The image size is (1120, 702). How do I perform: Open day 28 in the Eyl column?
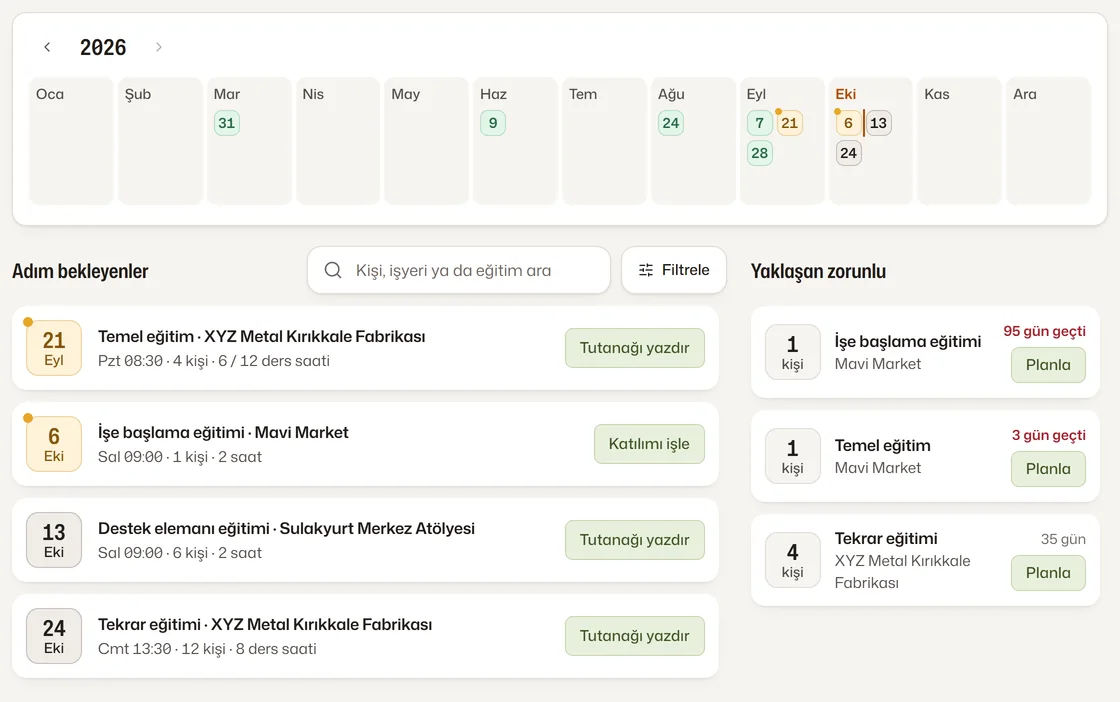[759, 153]
